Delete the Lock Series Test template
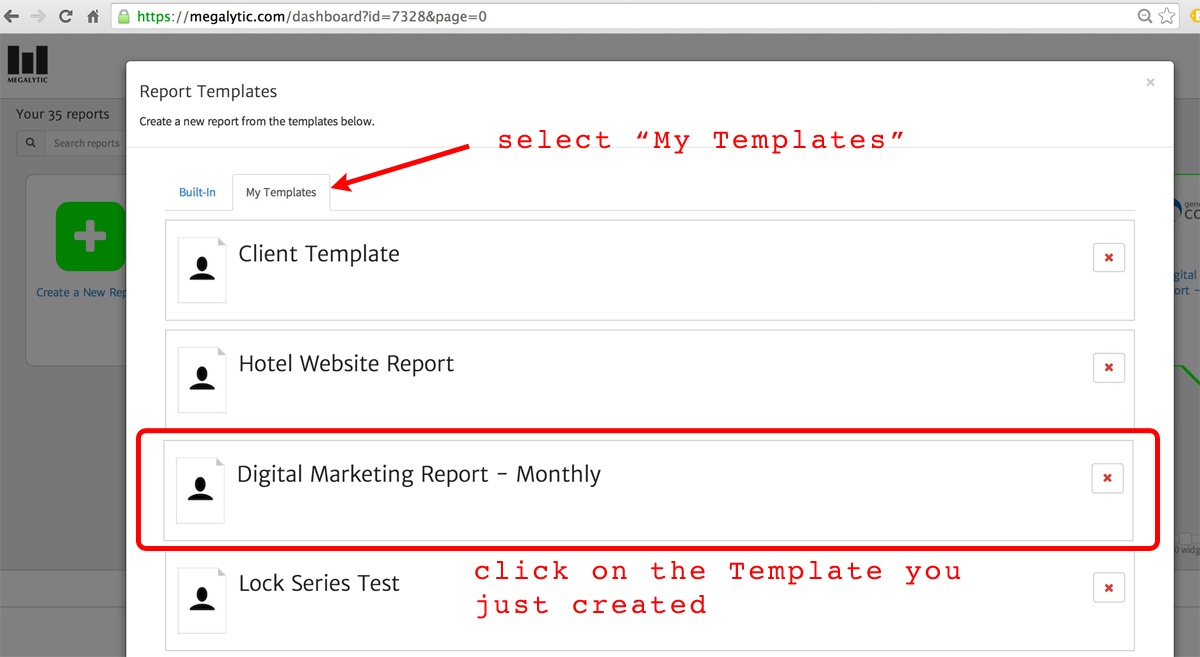Viewport: 1200px width, 657px height. (1108, 587)
